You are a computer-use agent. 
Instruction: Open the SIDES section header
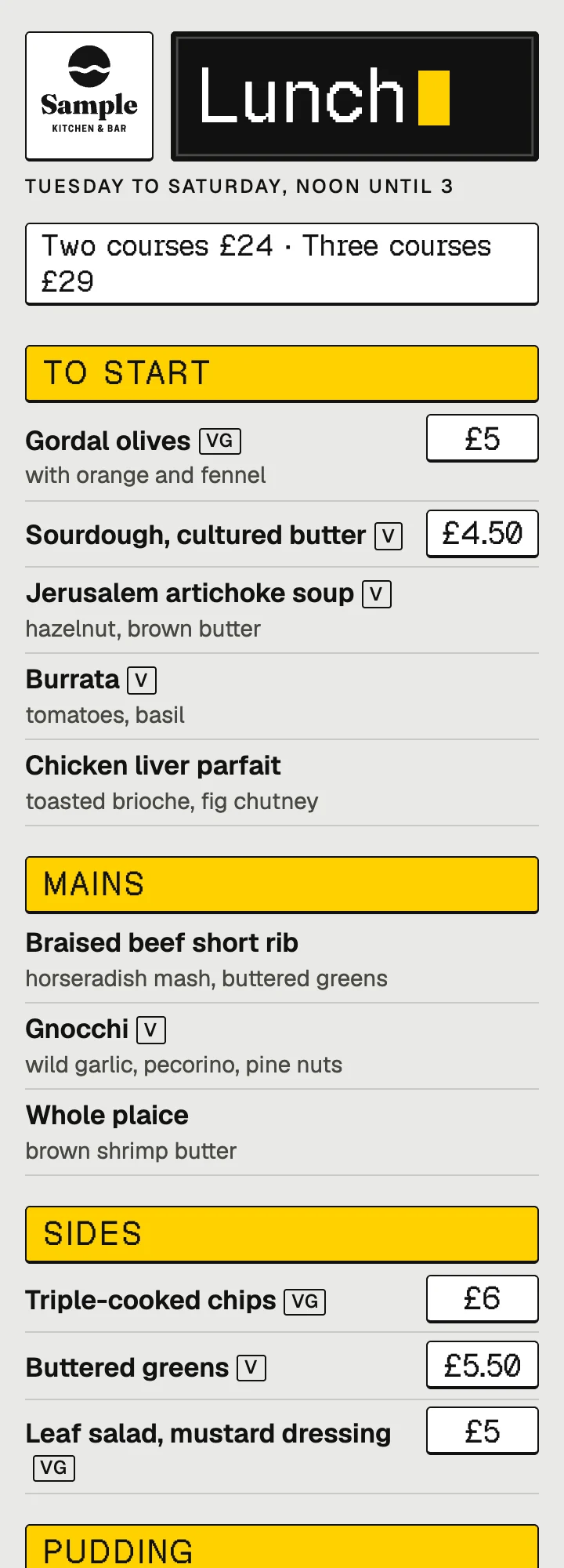click(x=282, y=1235)
